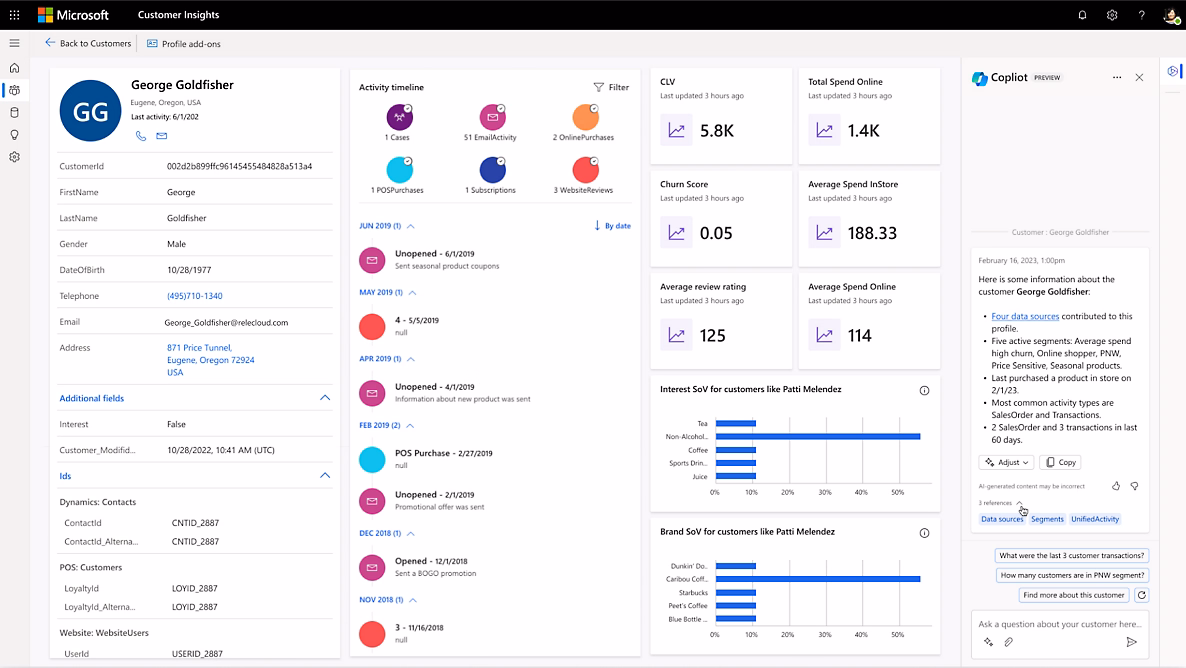Open Customer Insights settings gear in sidebar
This screenshot has width=1186, height=668.
14,157
